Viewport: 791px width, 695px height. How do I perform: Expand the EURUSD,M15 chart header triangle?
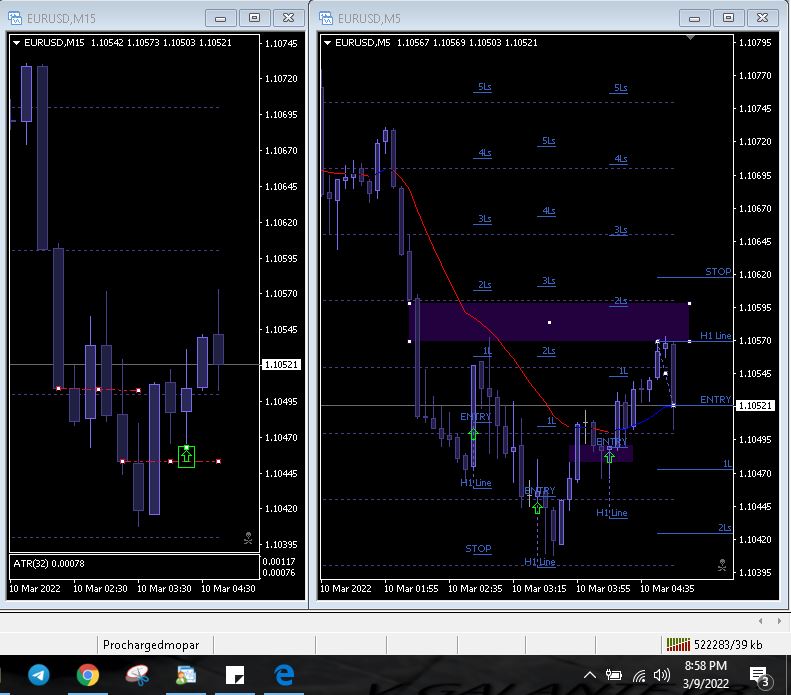click(x=17, y=43)
